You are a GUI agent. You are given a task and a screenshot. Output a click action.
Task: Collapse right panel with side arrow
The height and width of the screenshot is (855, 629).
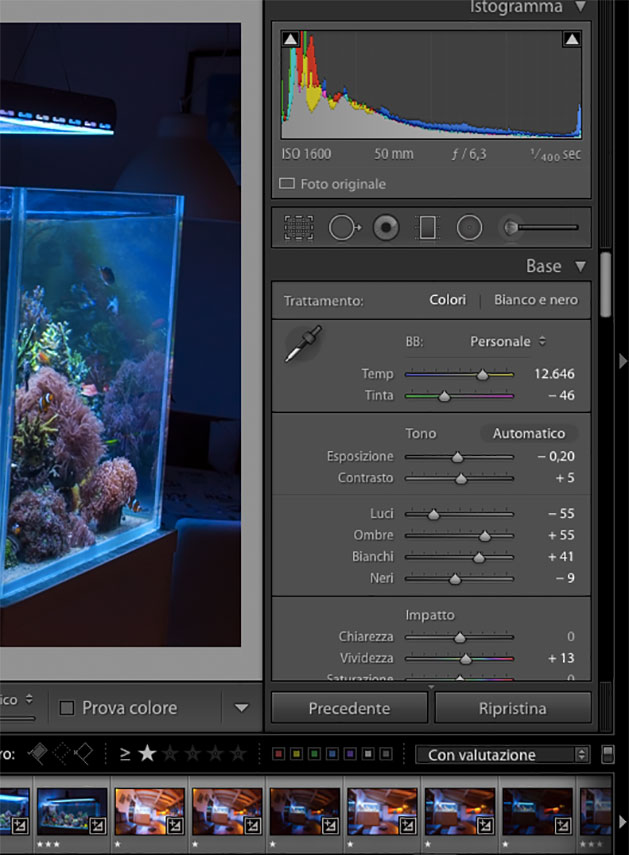coord(622,361)
